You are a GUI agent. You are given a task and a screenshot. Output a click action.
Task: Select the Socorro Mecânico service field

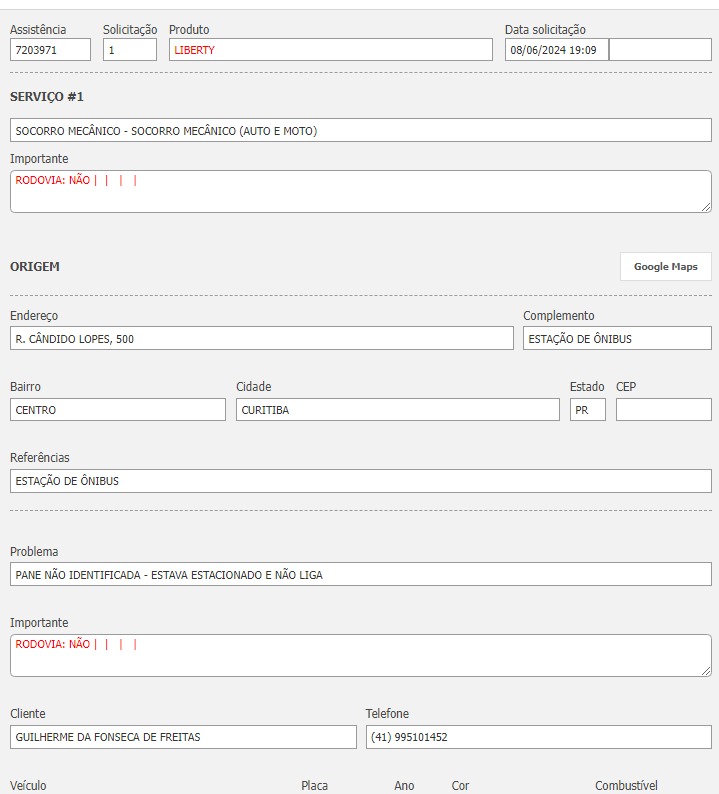(x=360, y=131)
